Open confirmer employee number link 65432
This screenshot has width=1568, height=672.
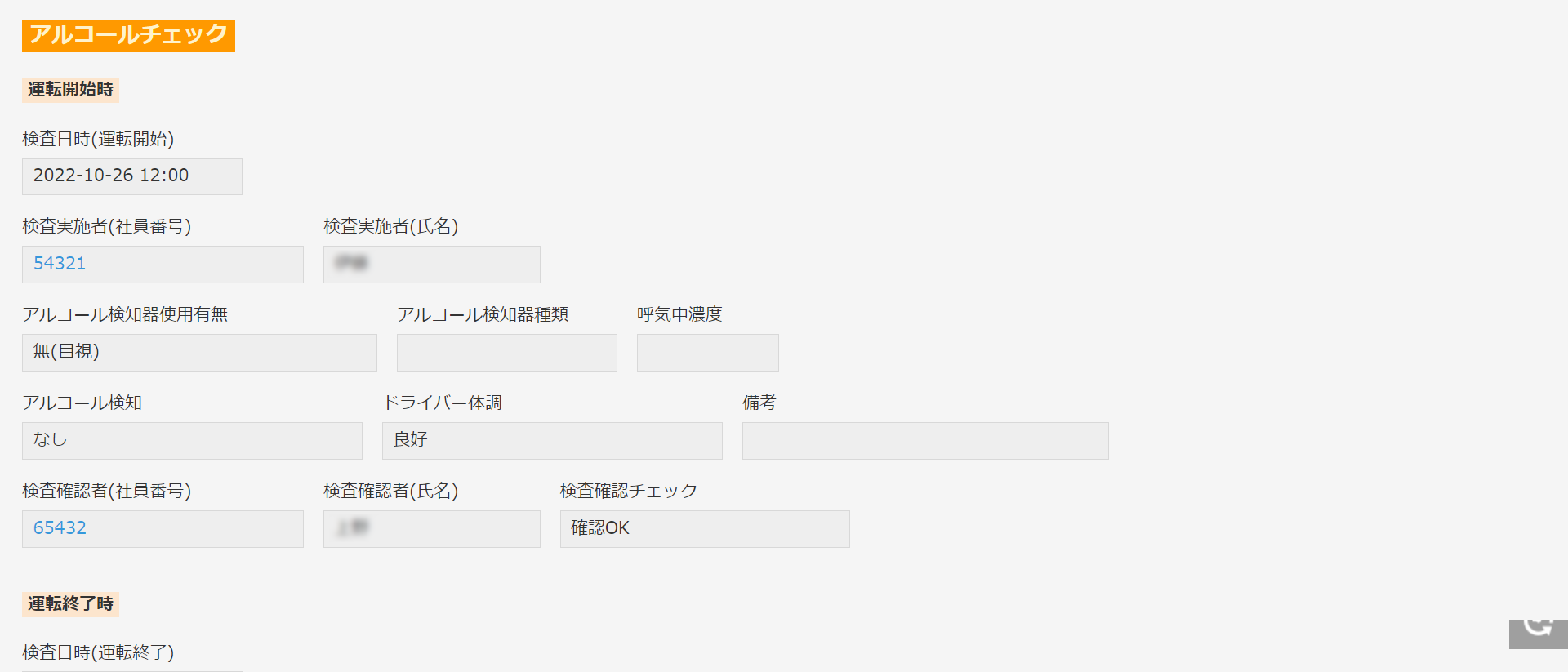click(60, 527)
